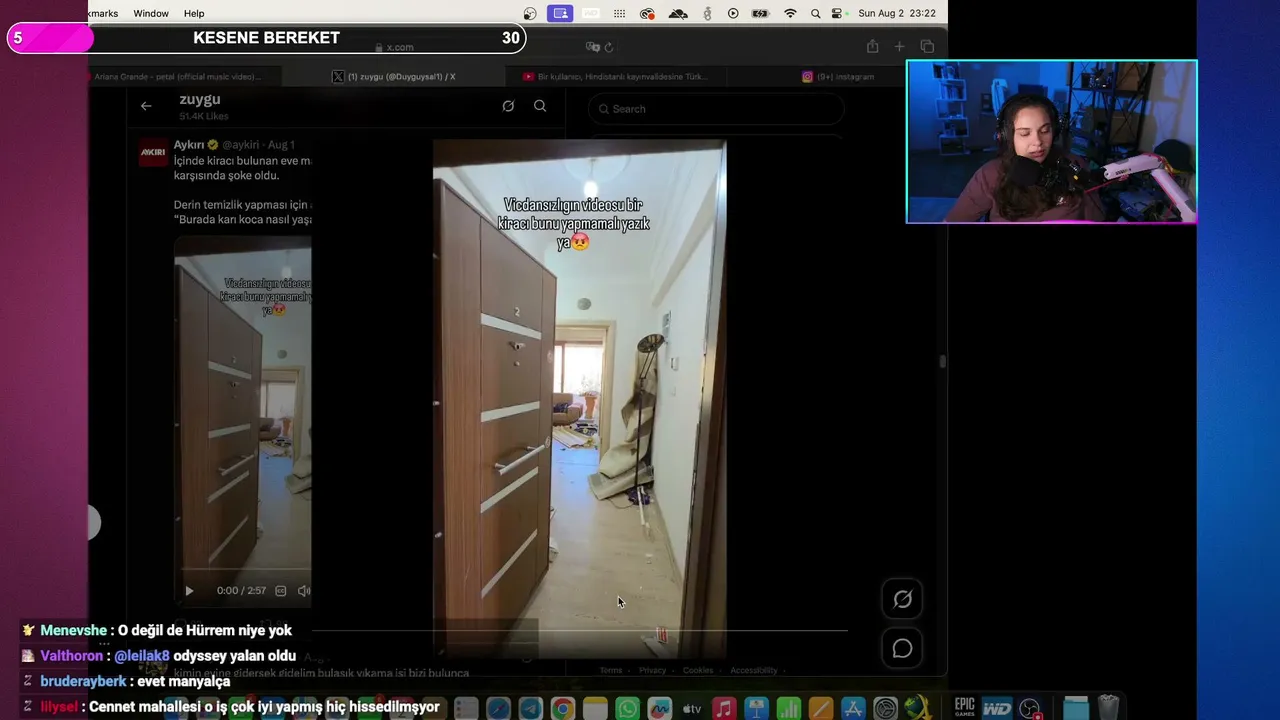
Task: Click bruderayberk's chat username
Action: [83, 681]
